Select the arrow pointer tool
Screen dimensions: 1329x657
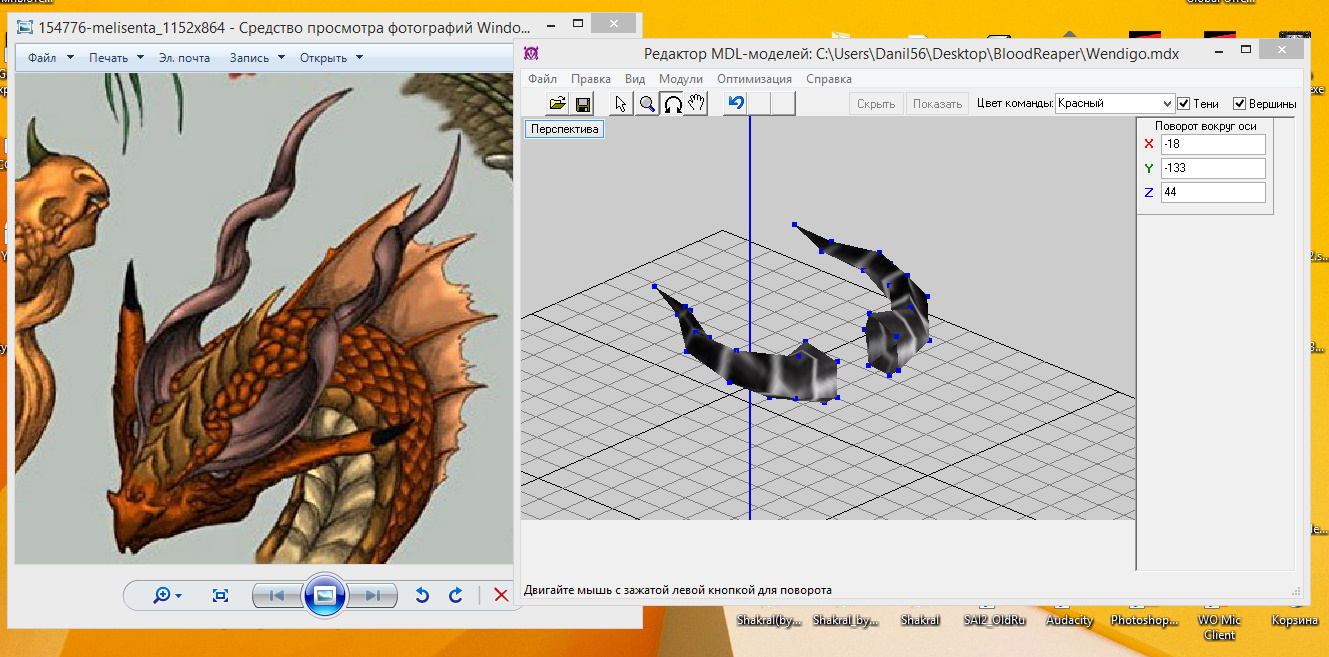[622, 103]
